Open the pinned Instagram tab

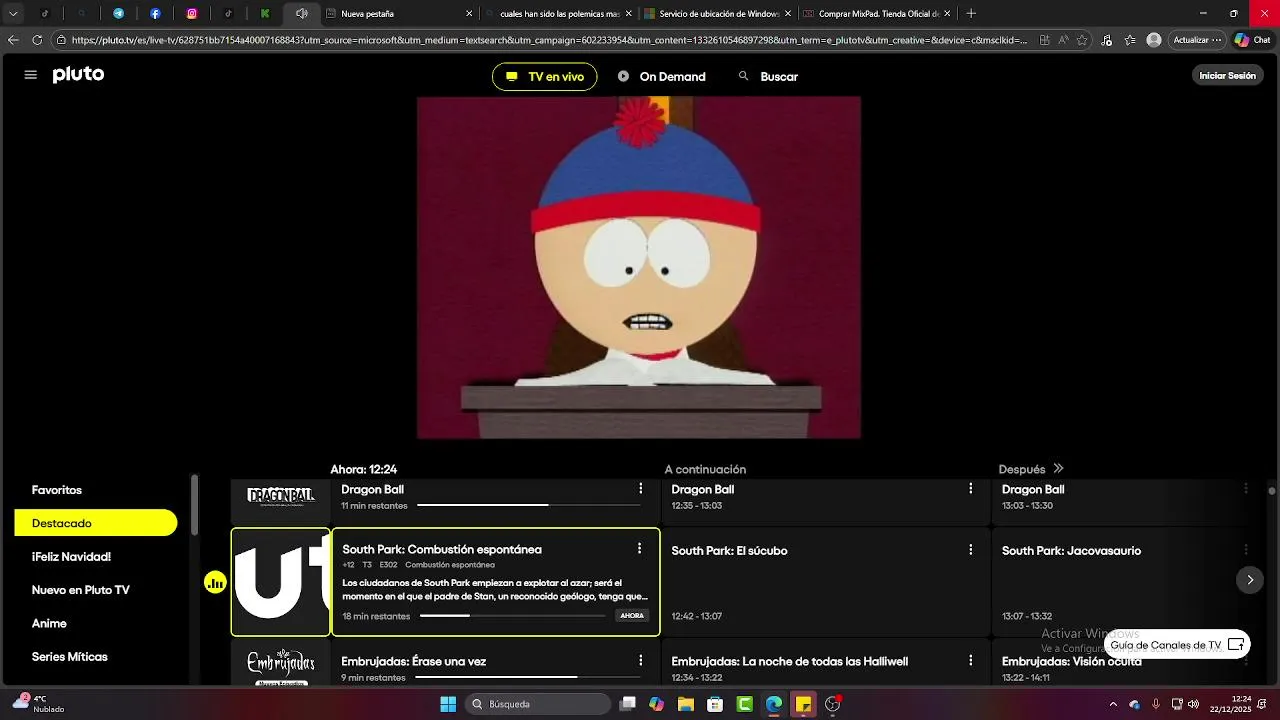(x=192, y=14)
